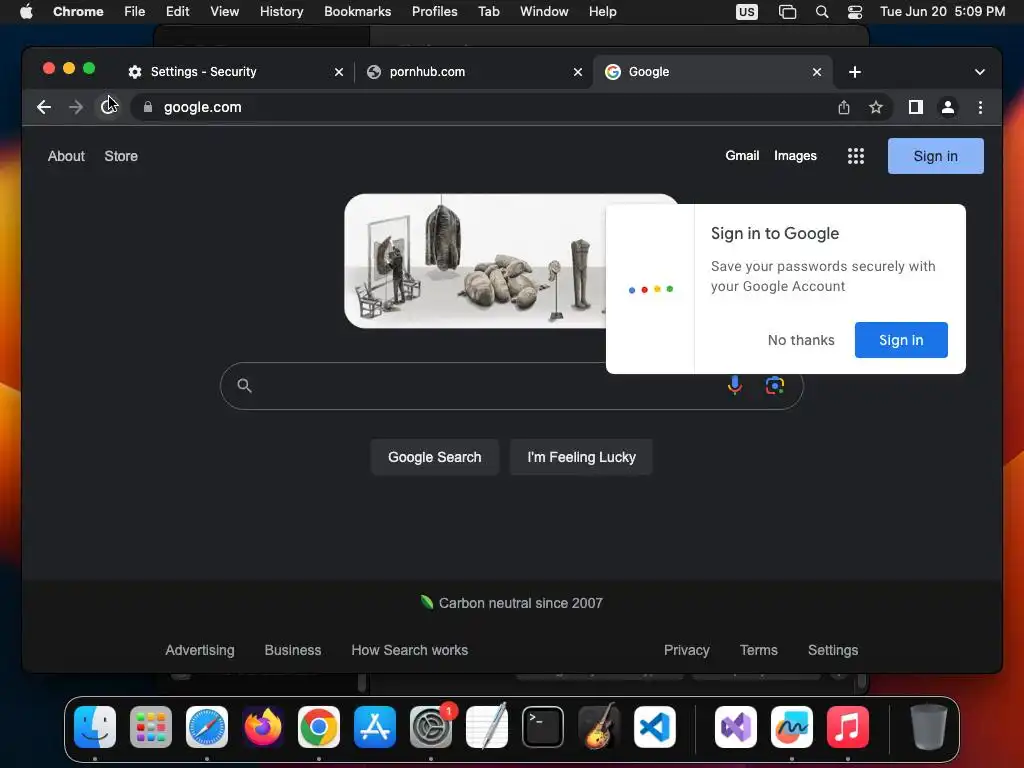
Task: Click the Apple logo menu
Action: pos(26,12)
